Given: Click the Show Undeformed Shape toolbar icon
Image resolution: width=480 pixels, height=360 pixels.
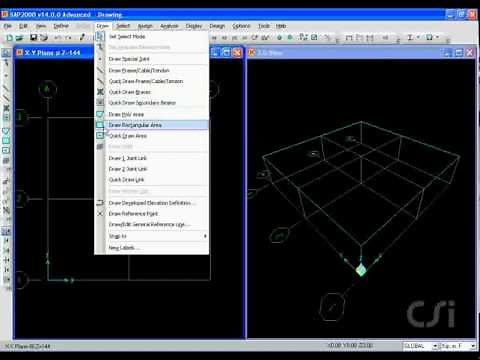Looking at the screenshot, I should [349, 38].
